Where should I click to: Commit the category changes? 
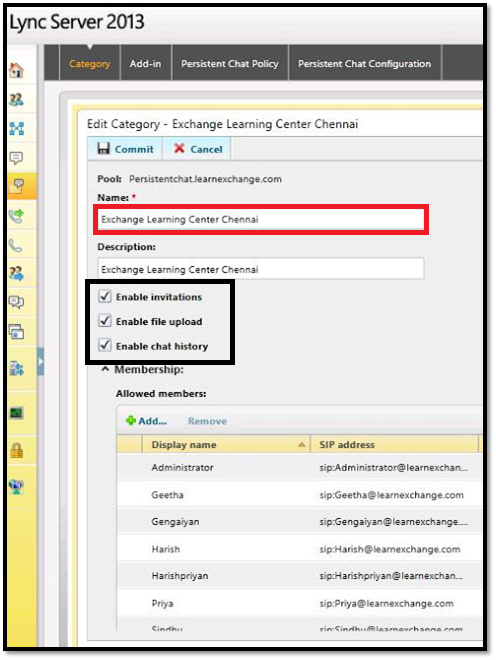(x=125, y=149)
